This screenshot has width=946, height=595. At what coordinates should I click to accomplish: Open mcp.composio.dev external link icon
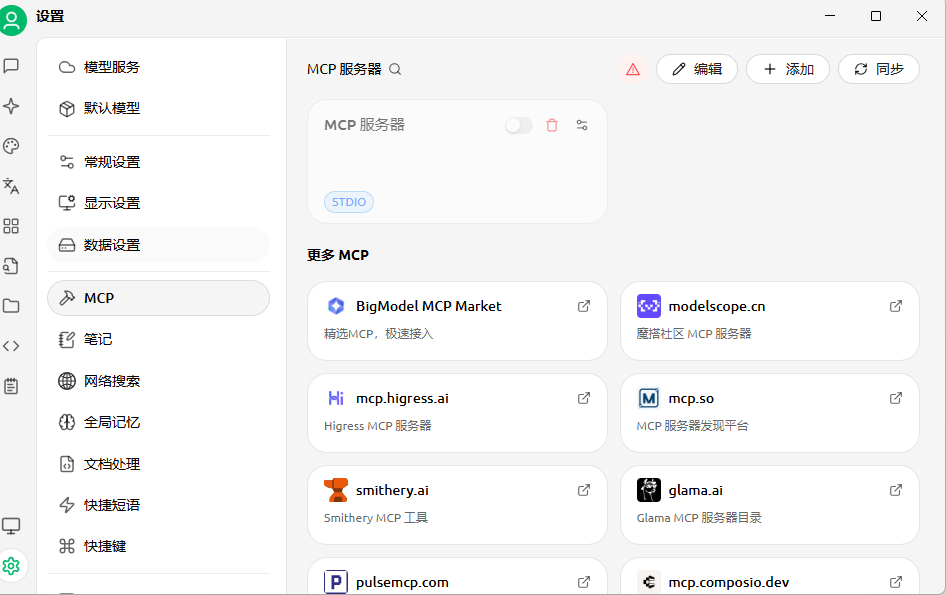pyautogui.click(x=896, y=582)
